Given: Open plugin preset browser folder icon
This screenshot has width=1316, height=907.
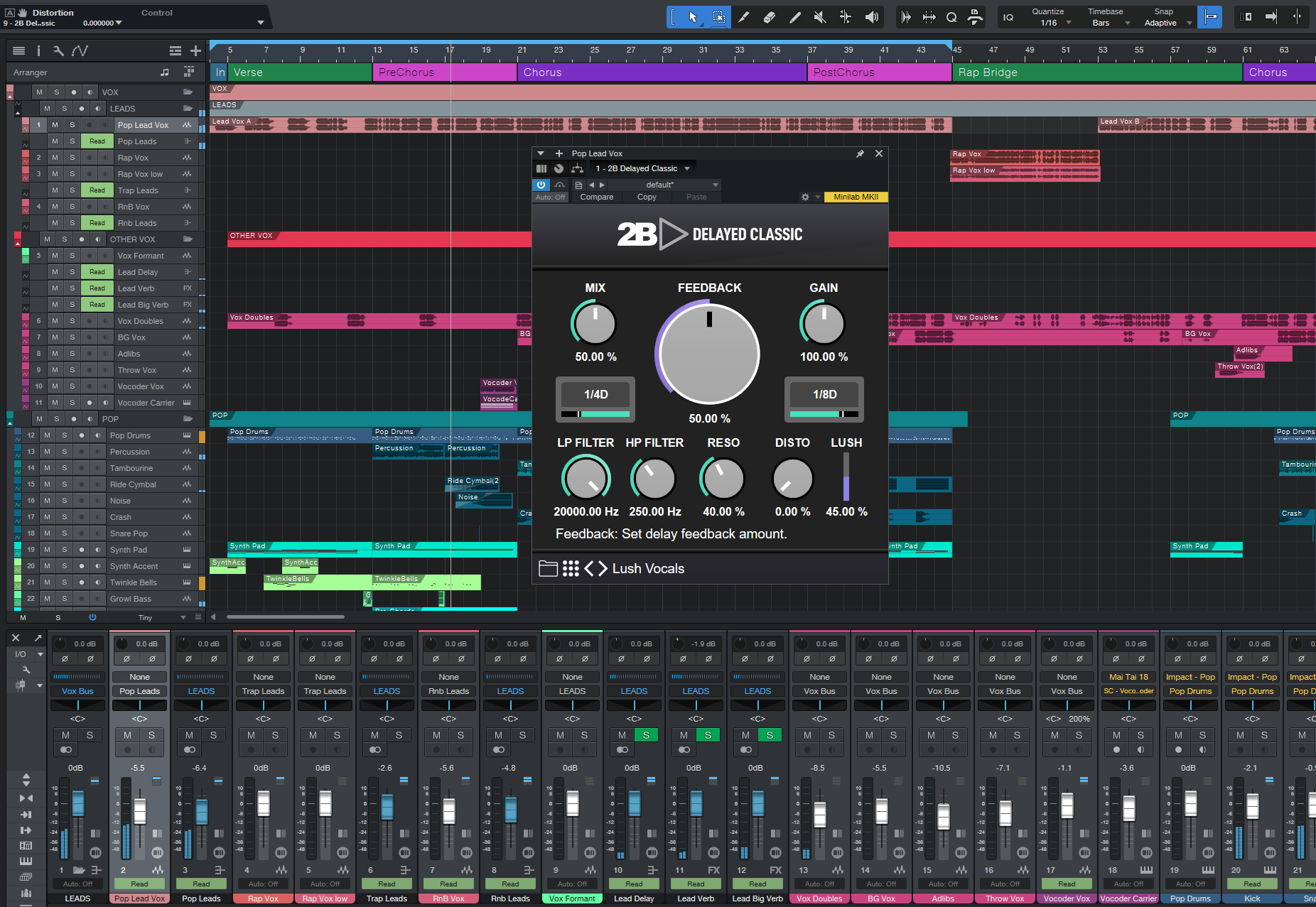Looking at the screenshot, I should [x=548, y=568].
